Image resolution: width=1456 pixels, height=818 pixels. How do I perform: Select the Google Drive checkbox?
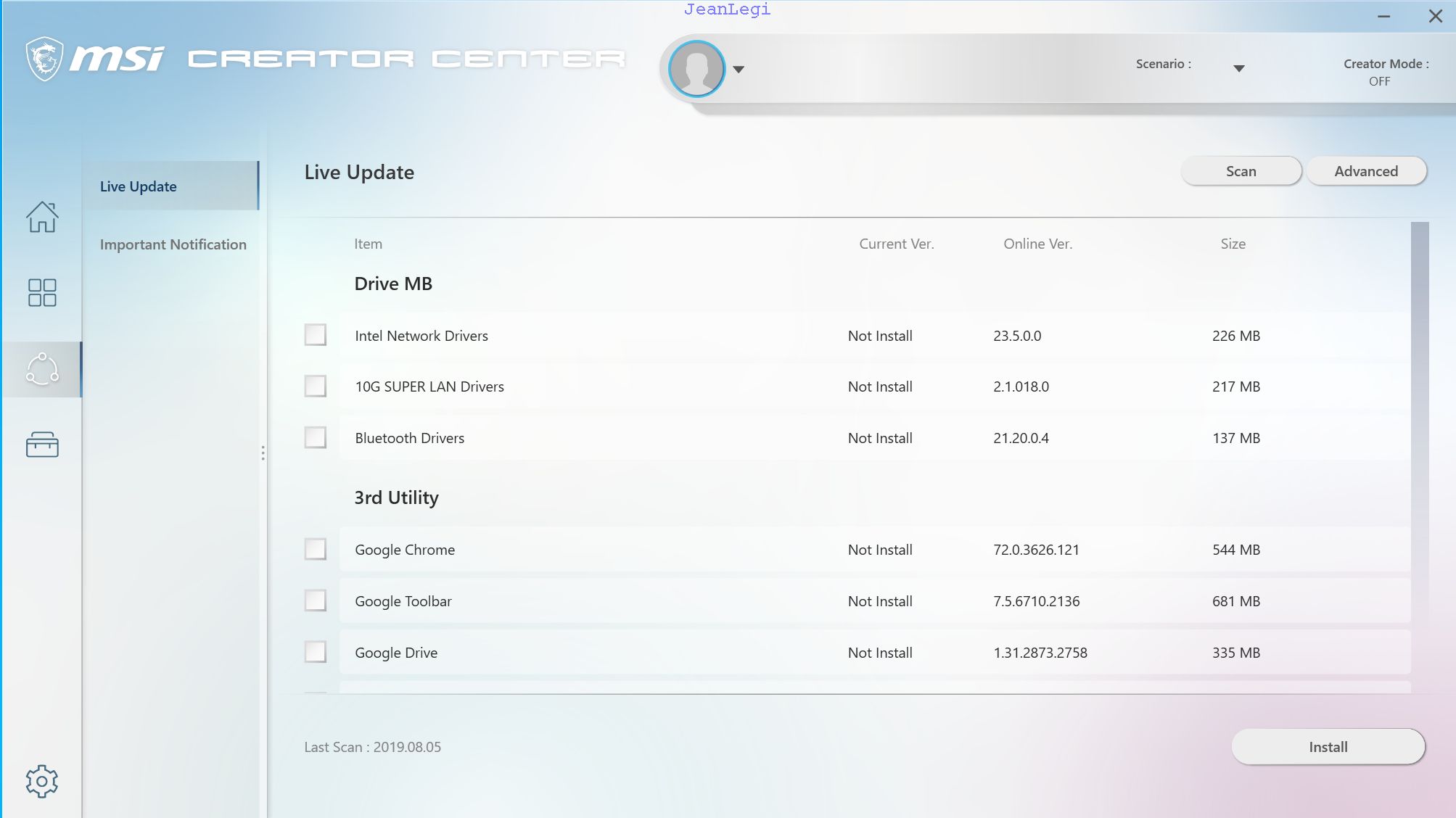click(x=315, y=652)
